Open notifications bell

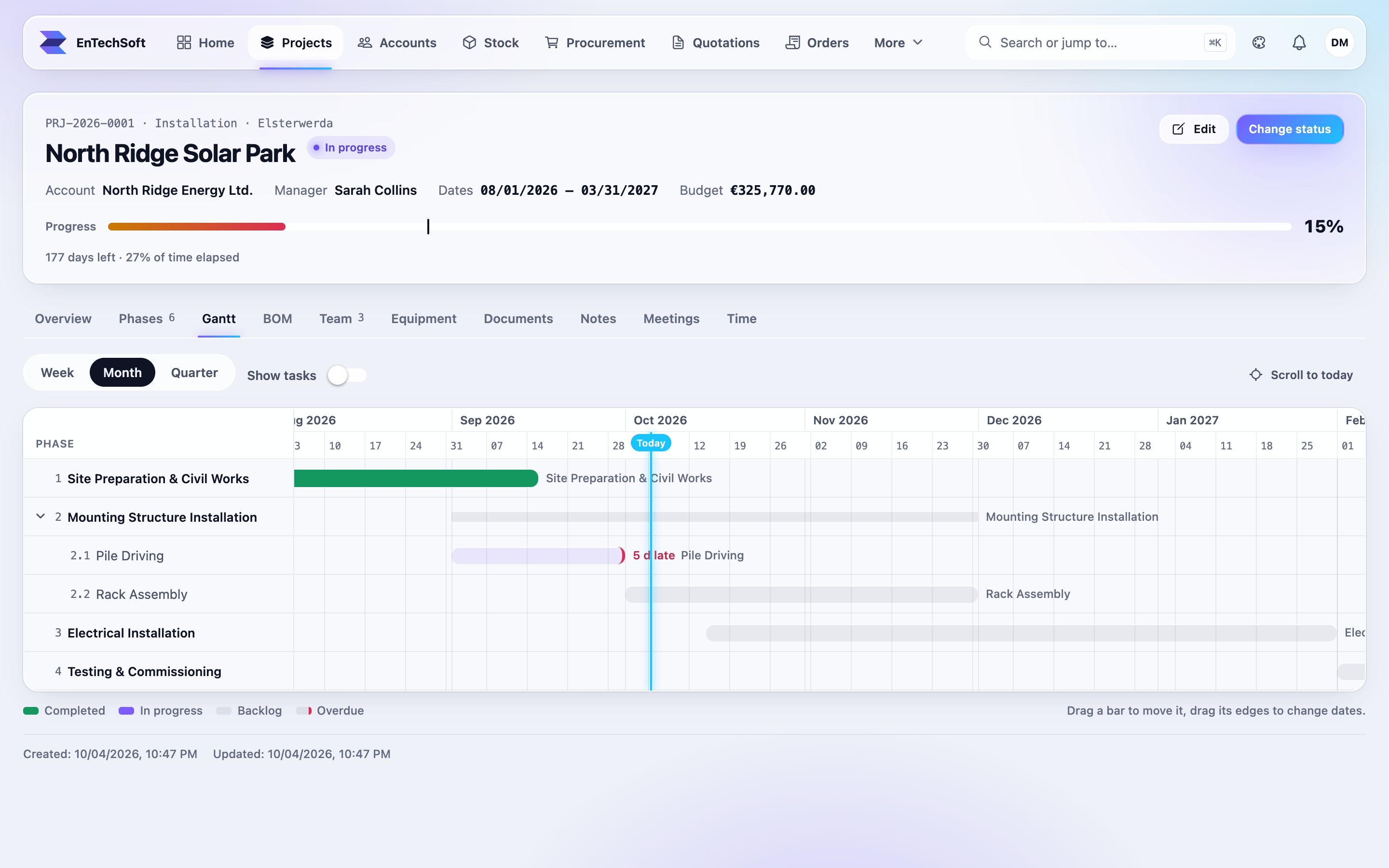(x=1299, y=42)
